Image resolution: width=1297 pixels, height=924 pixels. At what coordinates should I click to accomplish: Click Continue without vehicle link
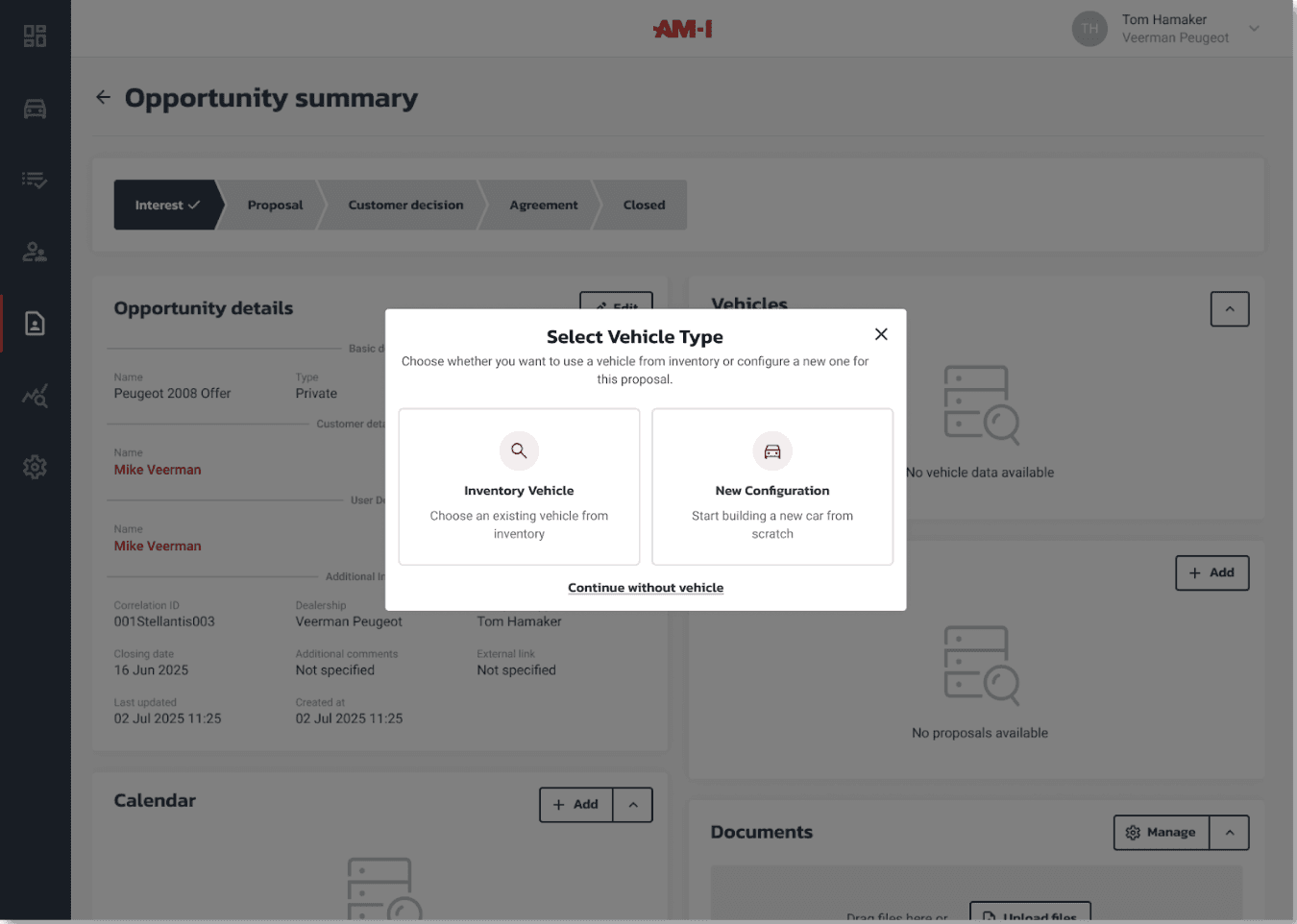646,588
